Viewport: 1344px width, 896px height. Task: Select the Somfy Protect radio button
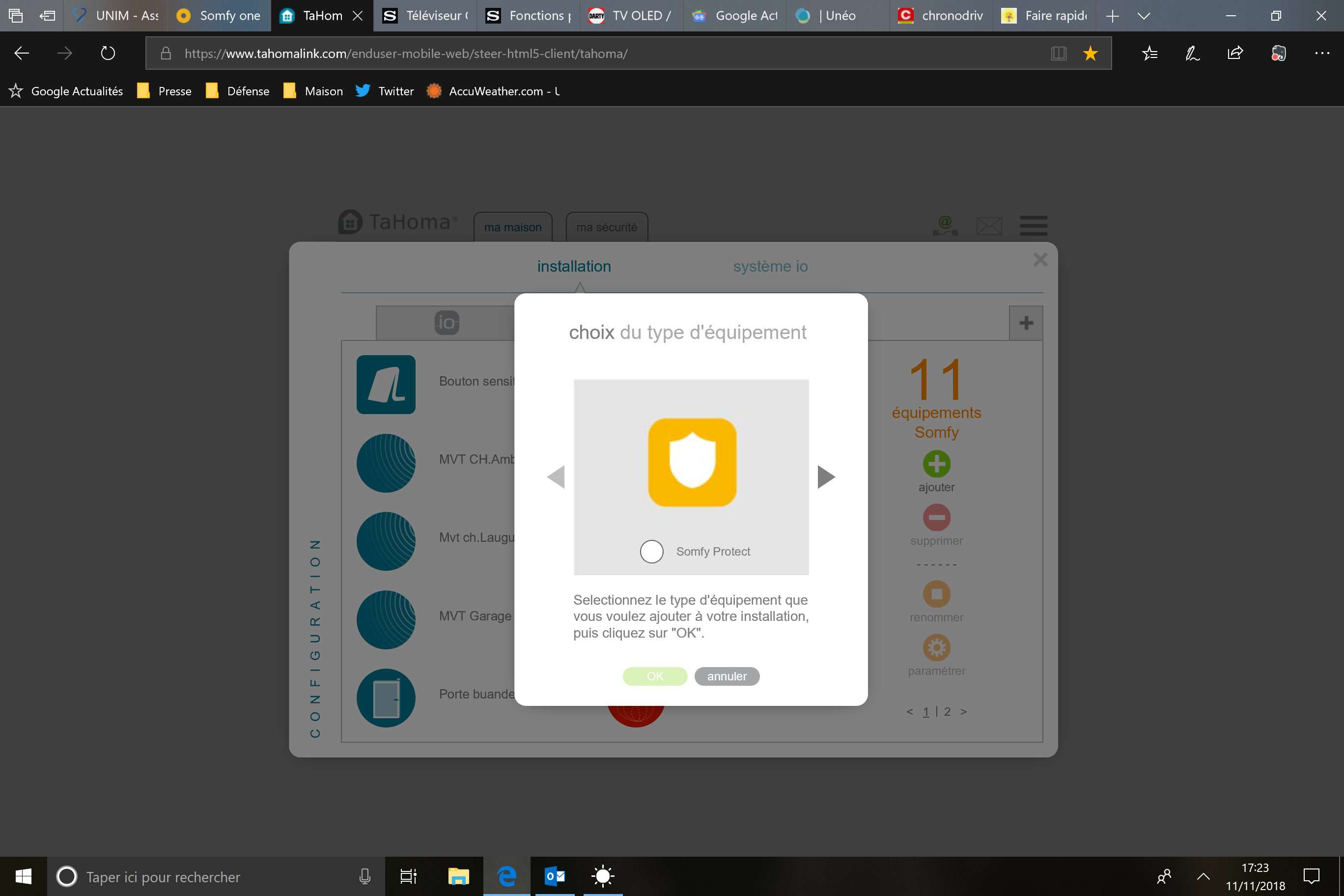651,552
